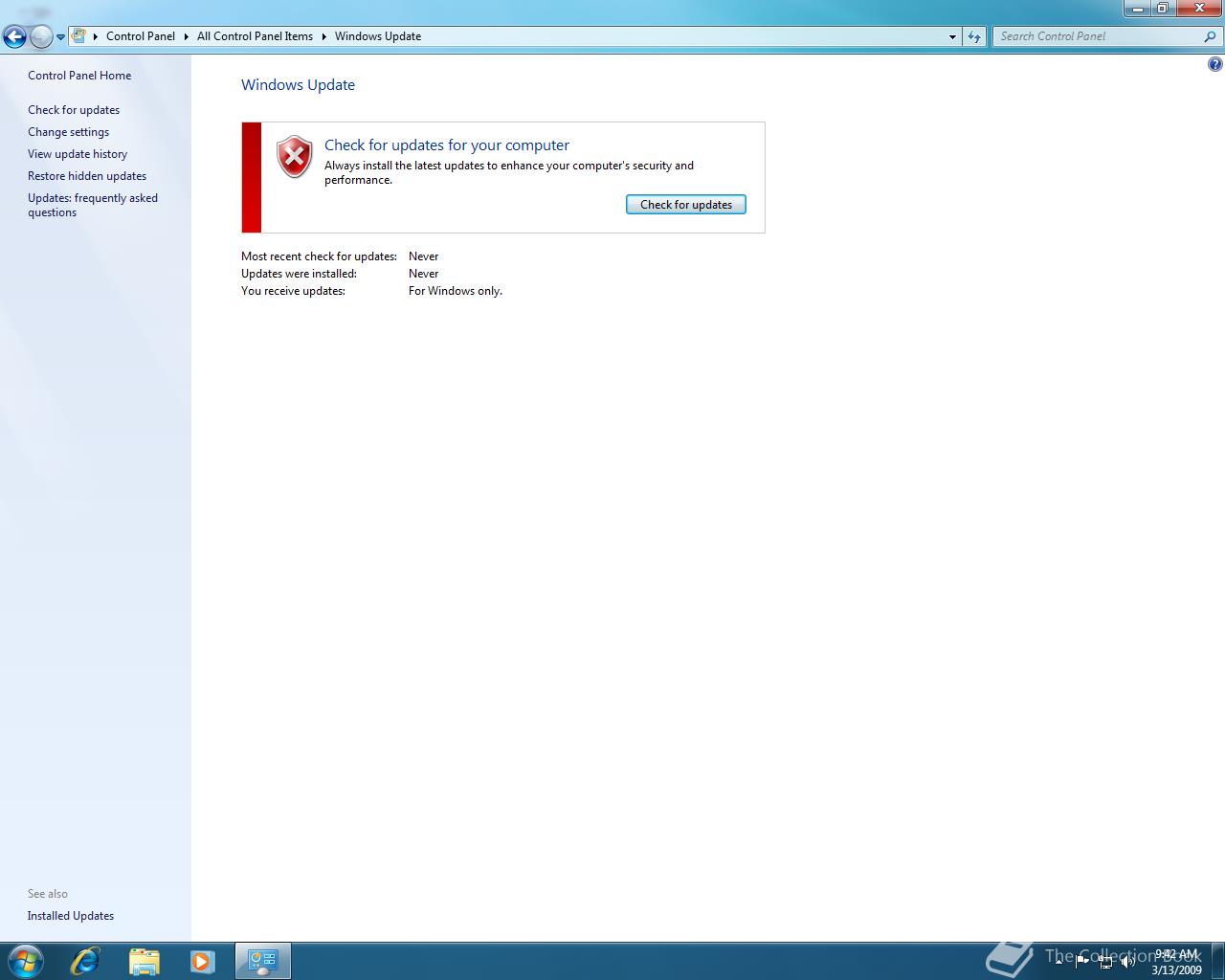The width and height of the screenshot is (1225, 980).
Task: Click Never beside Updates were installed
Action: 424,274
